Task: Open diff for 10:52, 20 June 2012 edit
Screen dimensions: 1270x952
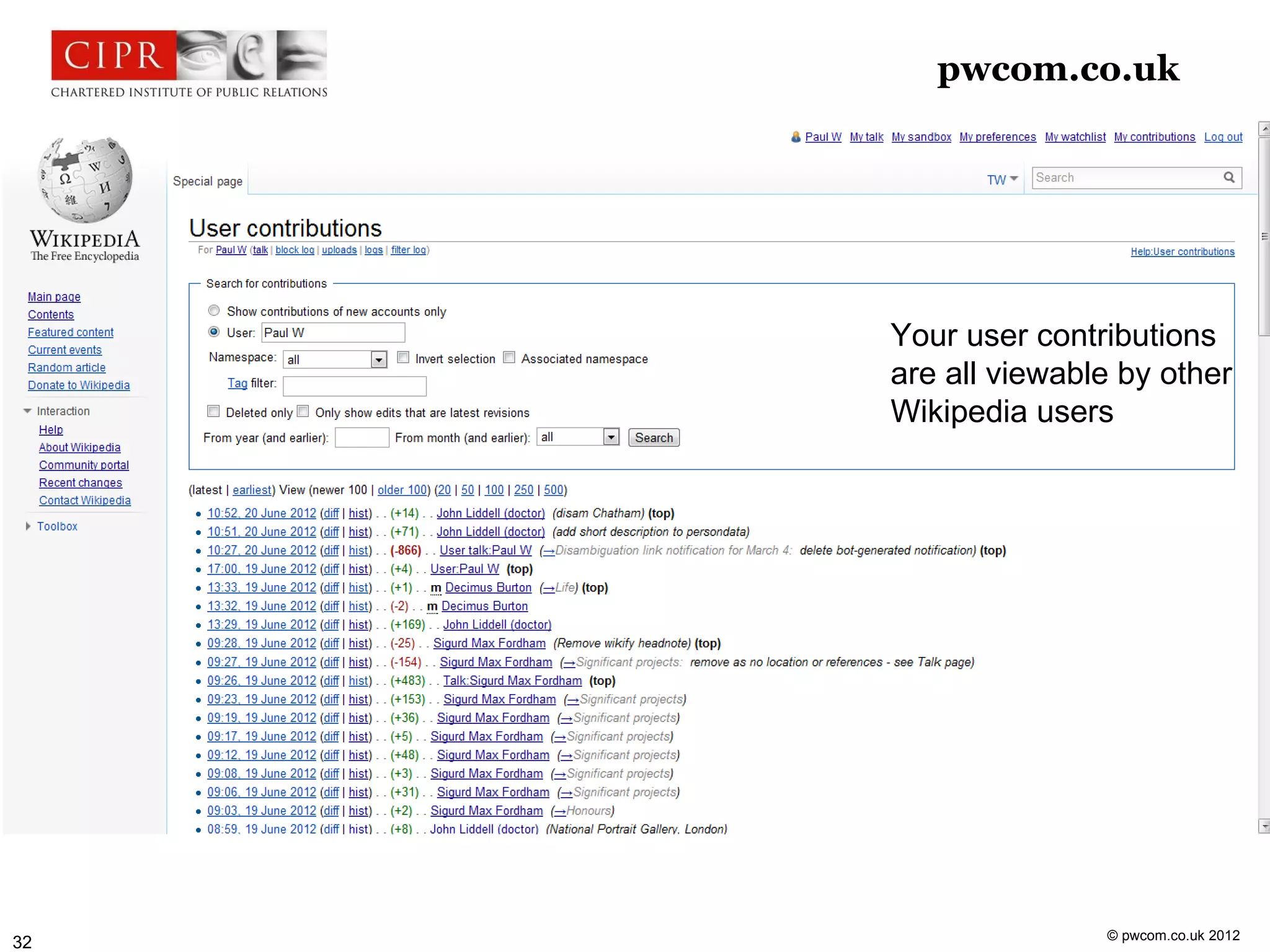Action: click(x=331, y=513)
